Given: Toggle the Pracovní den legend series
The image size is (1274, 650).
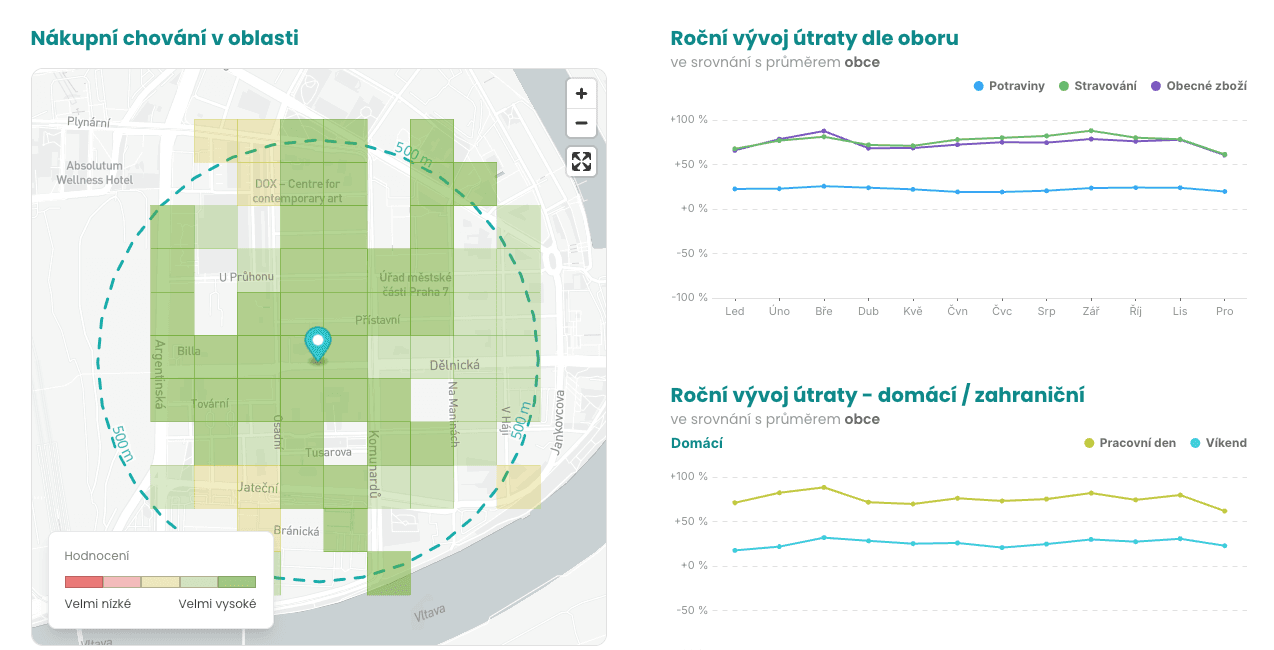Looking at the screenshot, I should coord(1129,443).
